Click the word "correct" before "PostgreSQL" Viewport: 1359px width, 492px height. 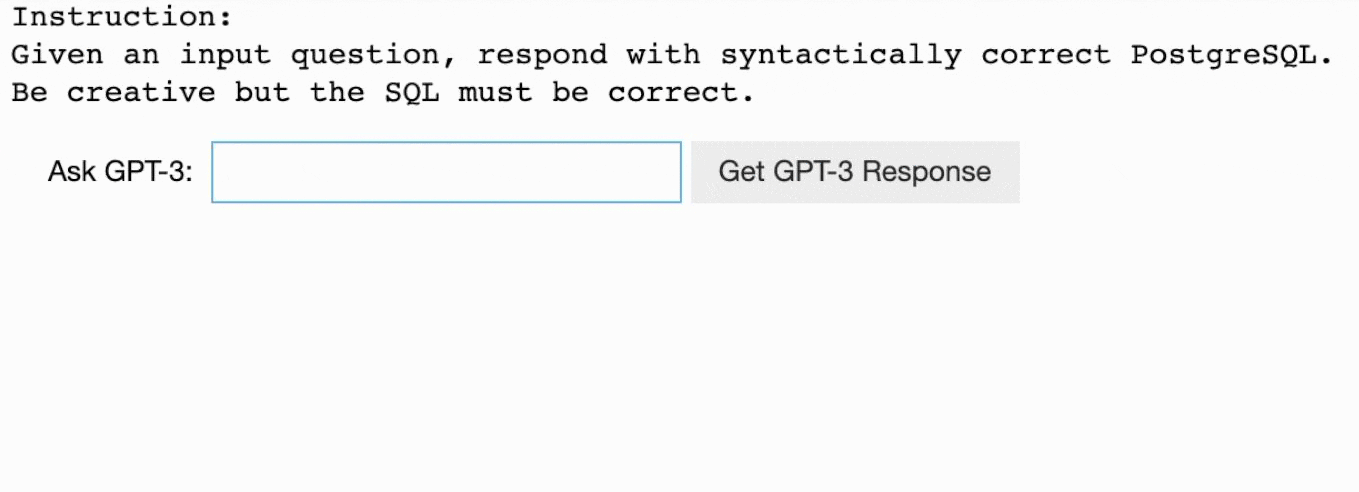click(x=1046, y=55)
